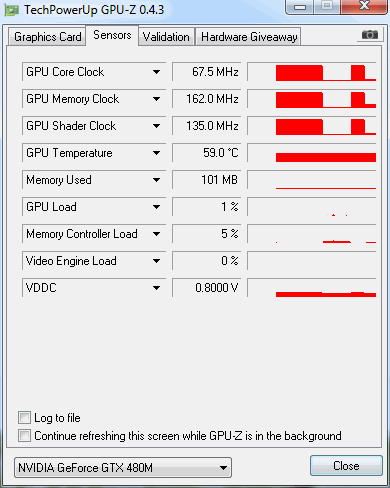Open the Memory Used dropdown
The height and width of the screenshot is (488, 390).
(156, 180)
